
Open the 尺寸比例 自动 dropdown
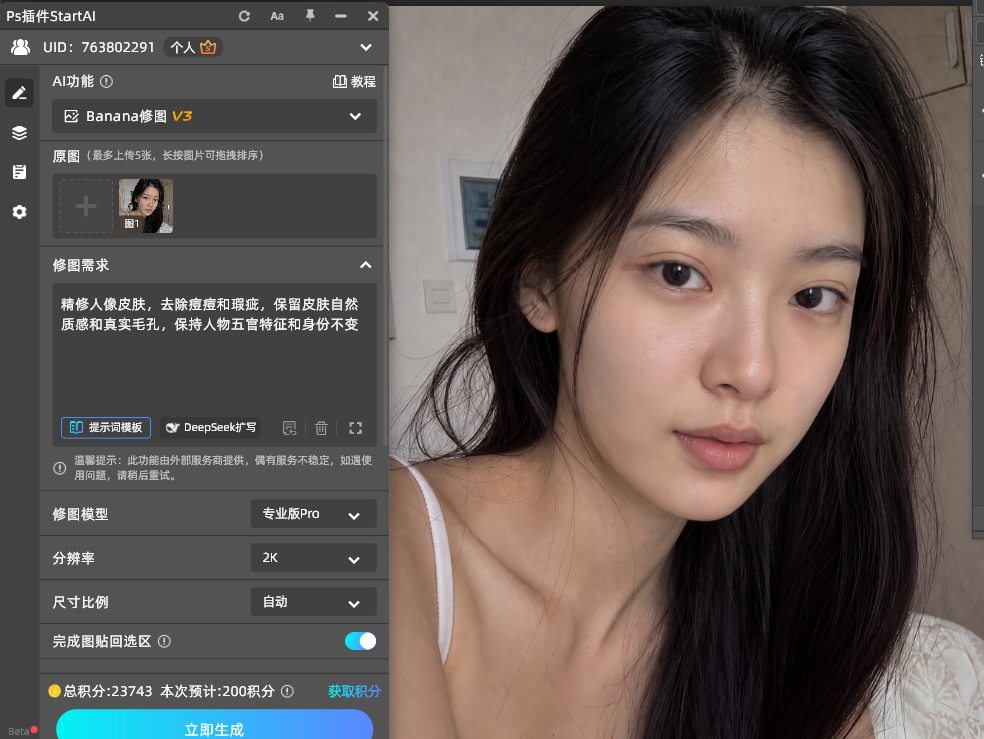[x=314, y=602]
